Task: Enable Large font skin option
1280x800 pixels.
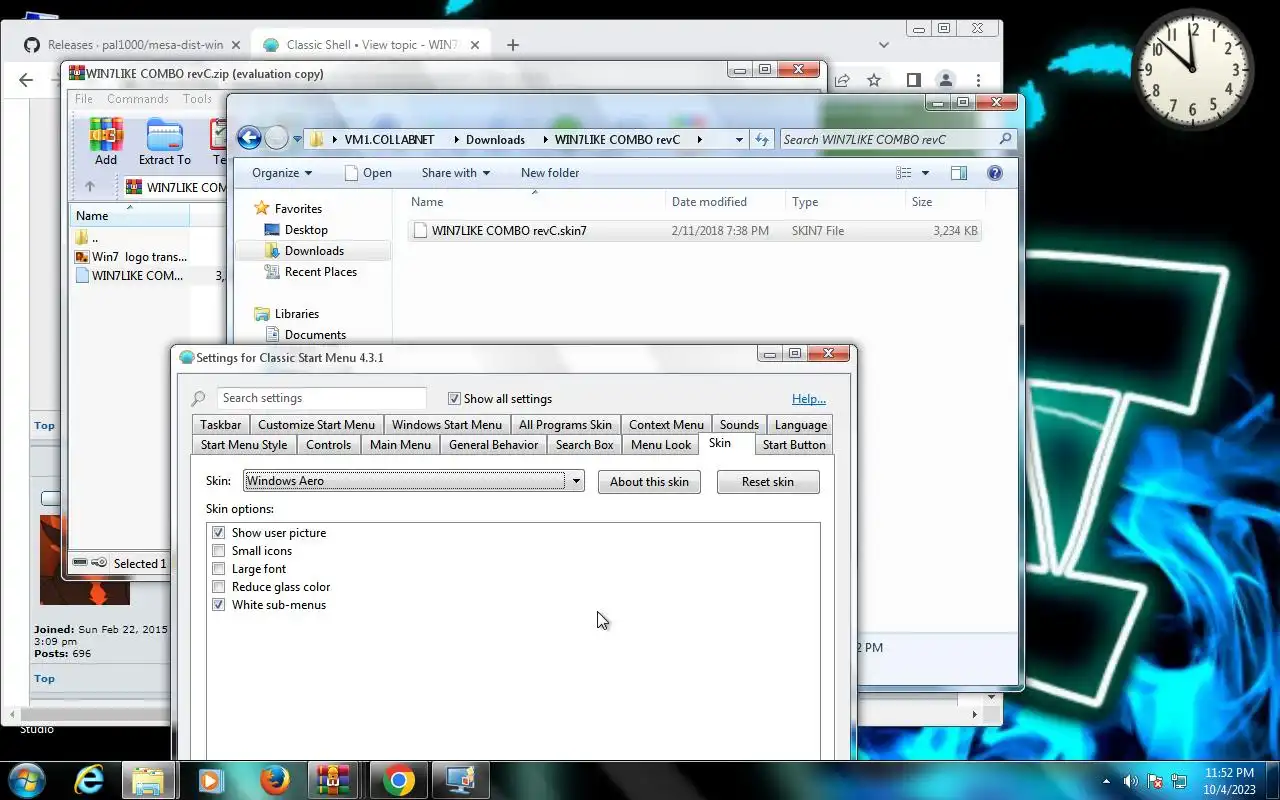Action: [219, 569]
